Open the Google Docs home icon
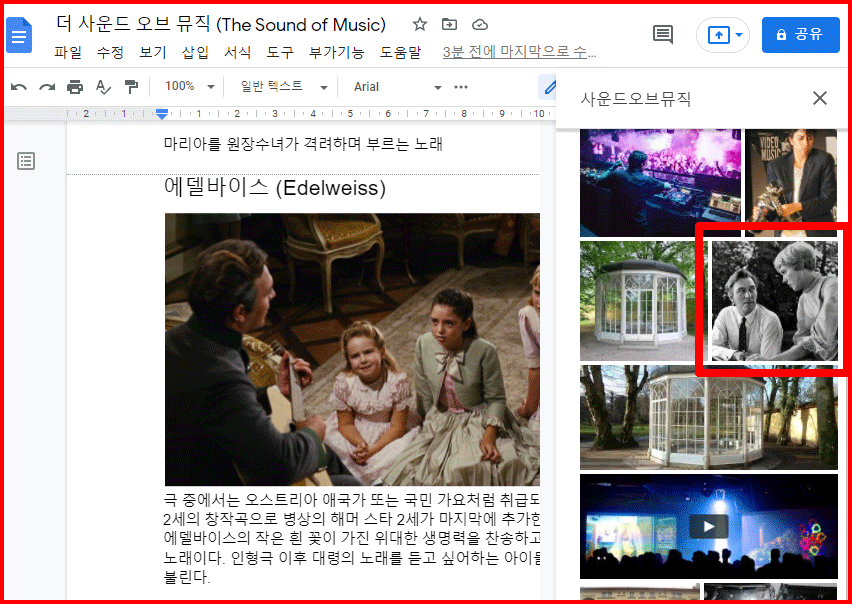This screenshot has height=604, width=852. (x=19, y=35)
